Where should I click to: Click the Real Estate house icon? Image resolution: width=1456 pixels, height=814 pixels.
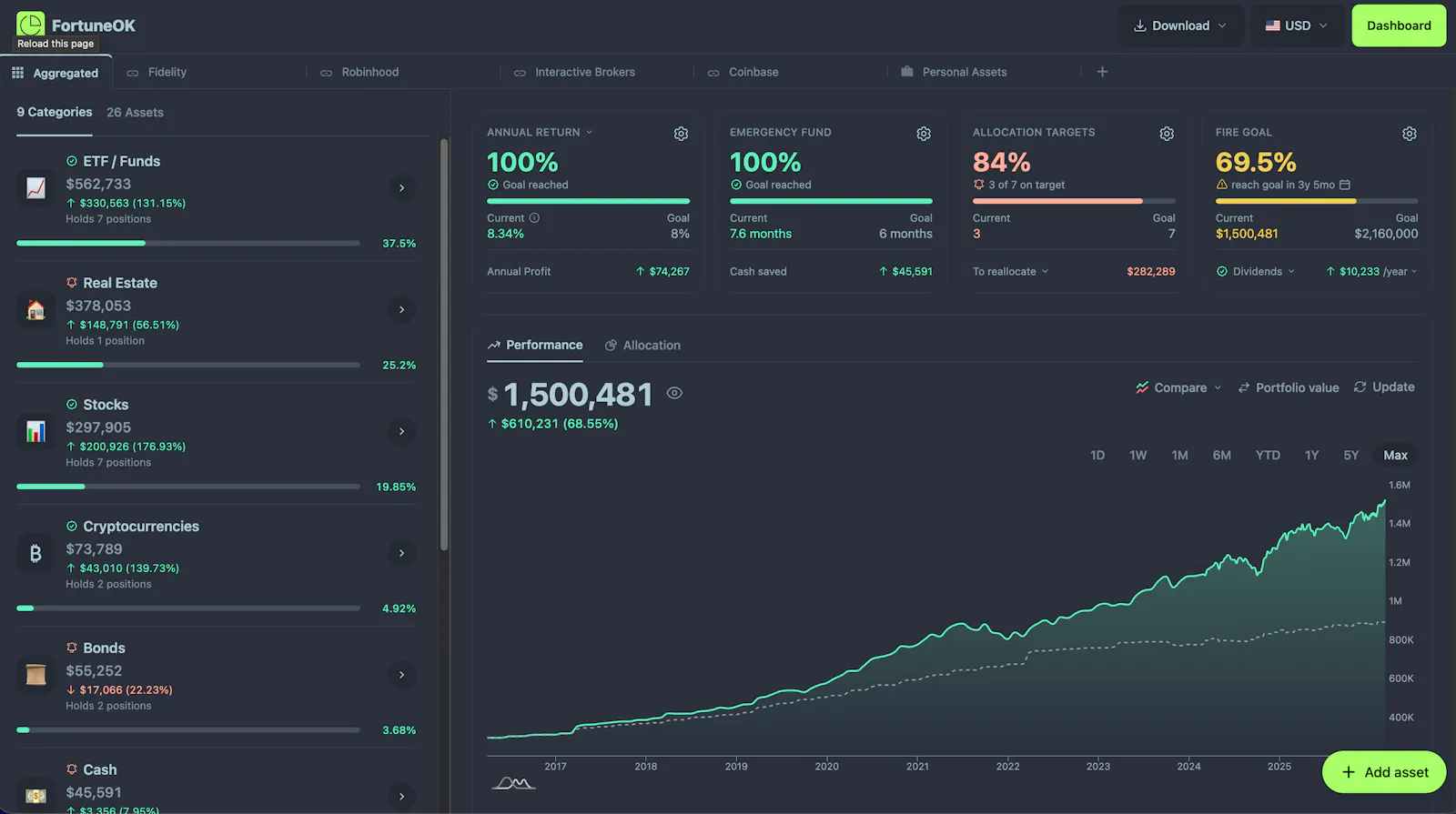tap(35, 310)
